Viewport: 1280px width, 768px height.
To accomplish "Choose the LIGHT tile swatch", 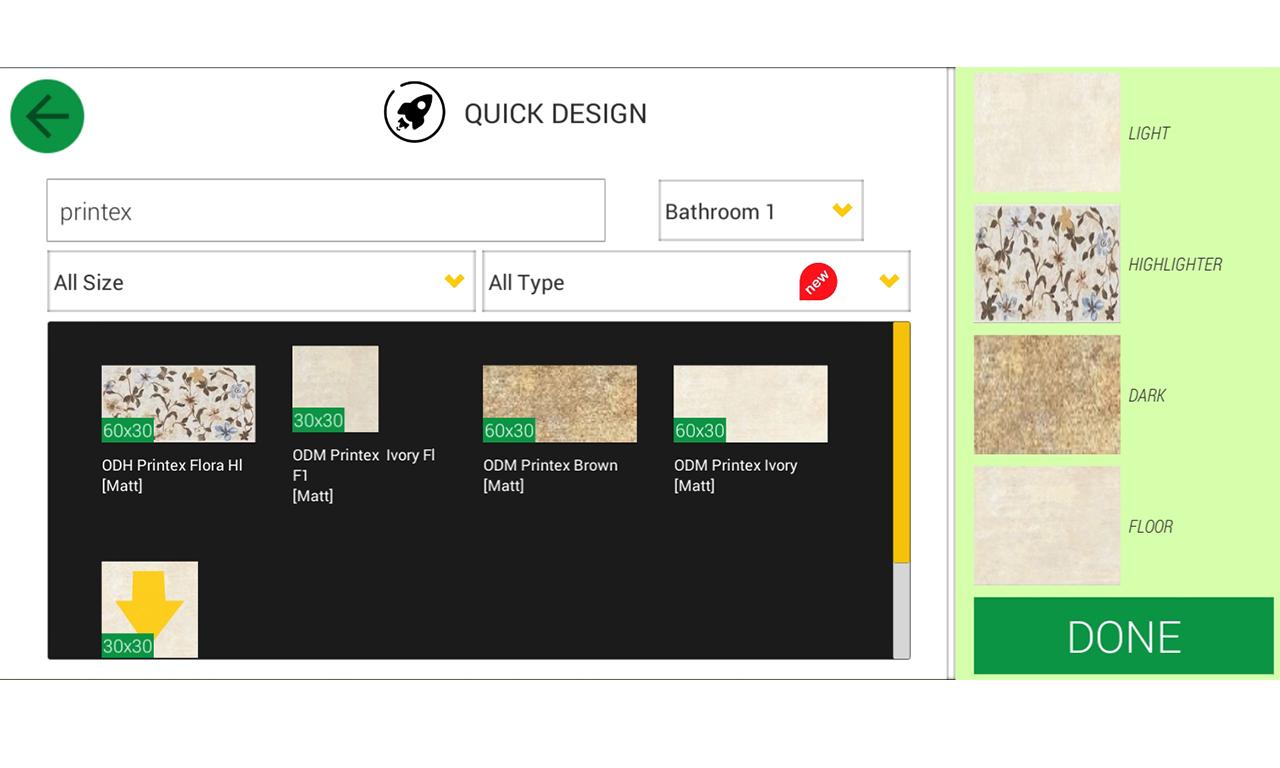I will [1047, 132].
